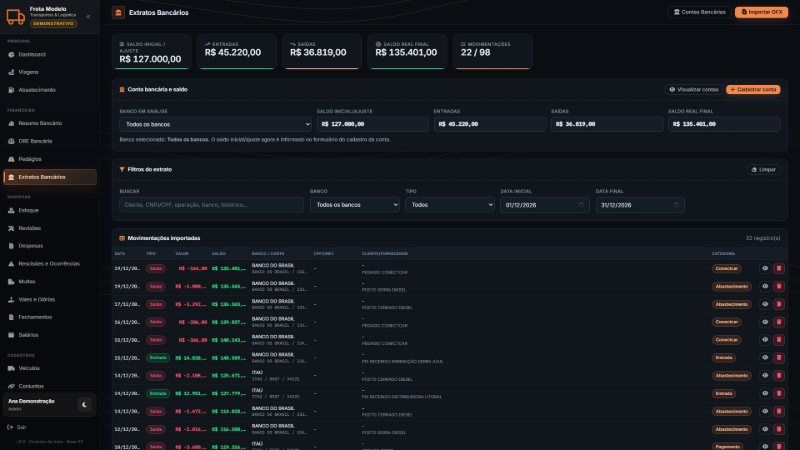
Task: Click the DEMONSTRATIVO badge
Action: [54, 23]
